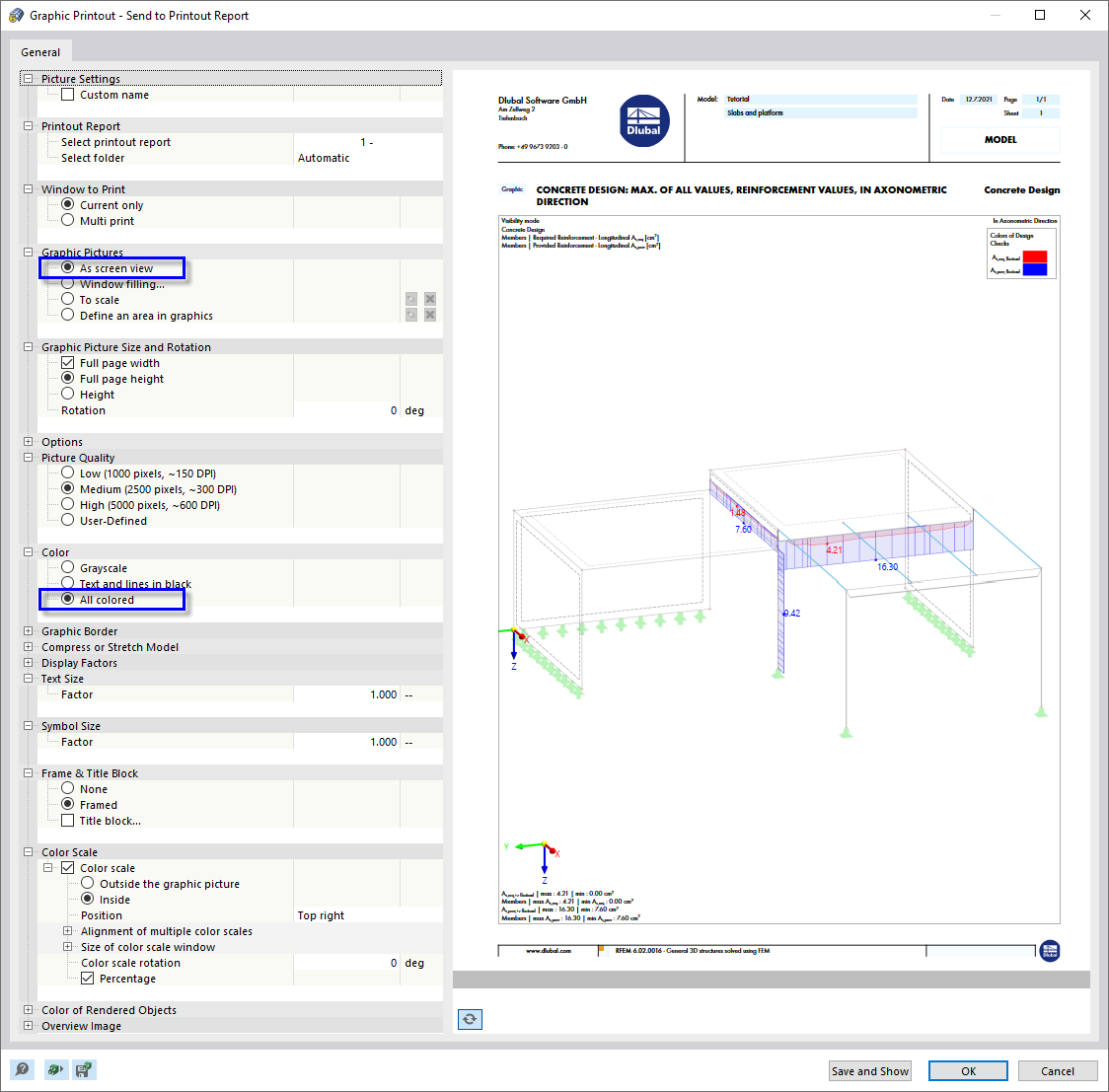Edit the Symbol Size Factor value
Screen dimensions: 1109x1092
pos(346,742)
